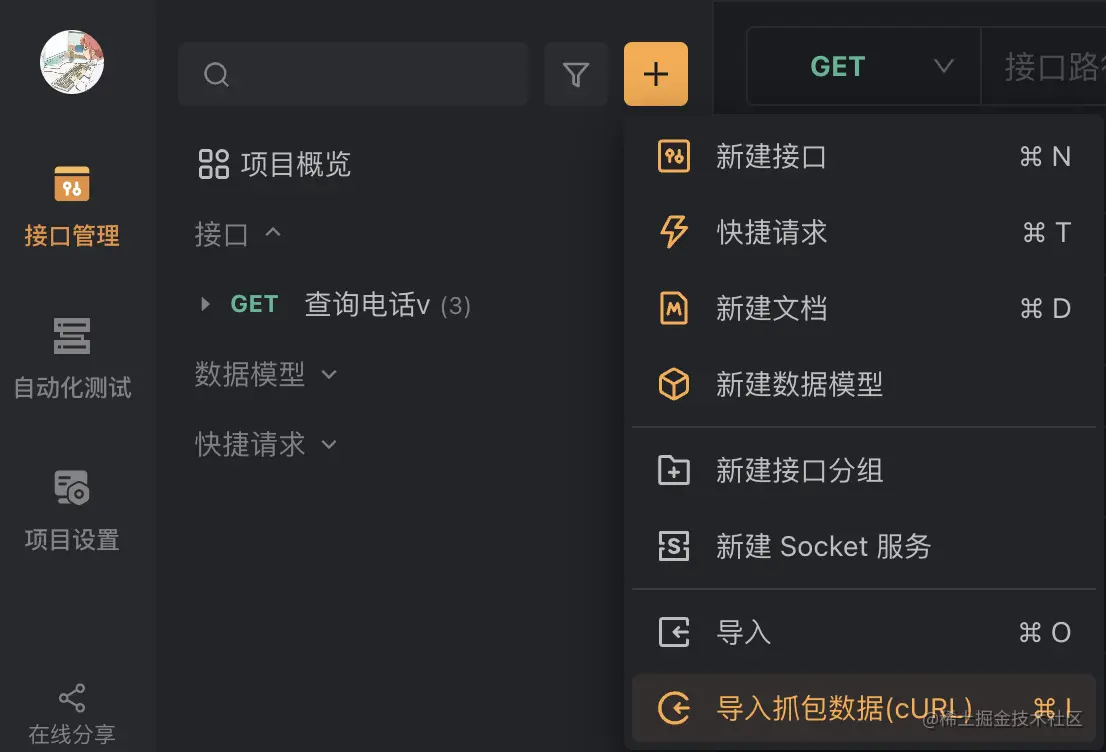Click the user avatar thumbnail
Viewport: 1106px width, 752px height.
[70, 62]
